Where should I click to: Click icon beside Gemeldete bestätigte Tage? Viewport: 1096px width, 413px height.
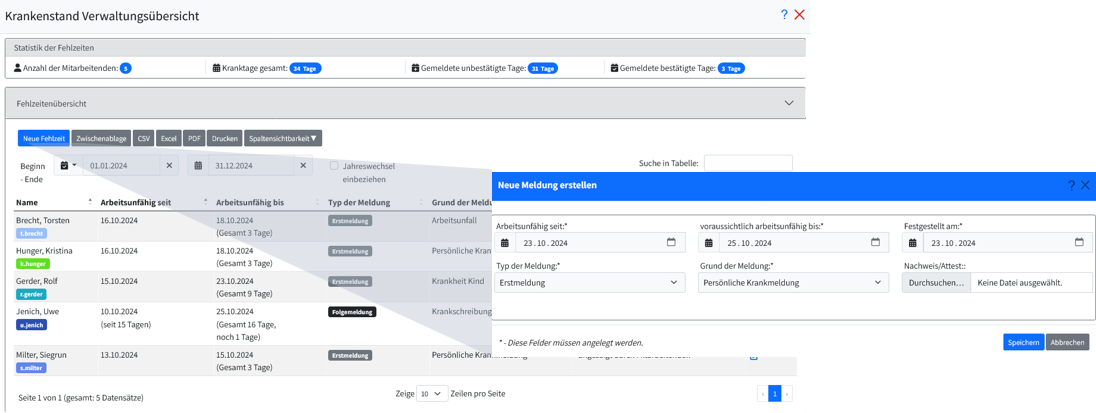point(614,68)
